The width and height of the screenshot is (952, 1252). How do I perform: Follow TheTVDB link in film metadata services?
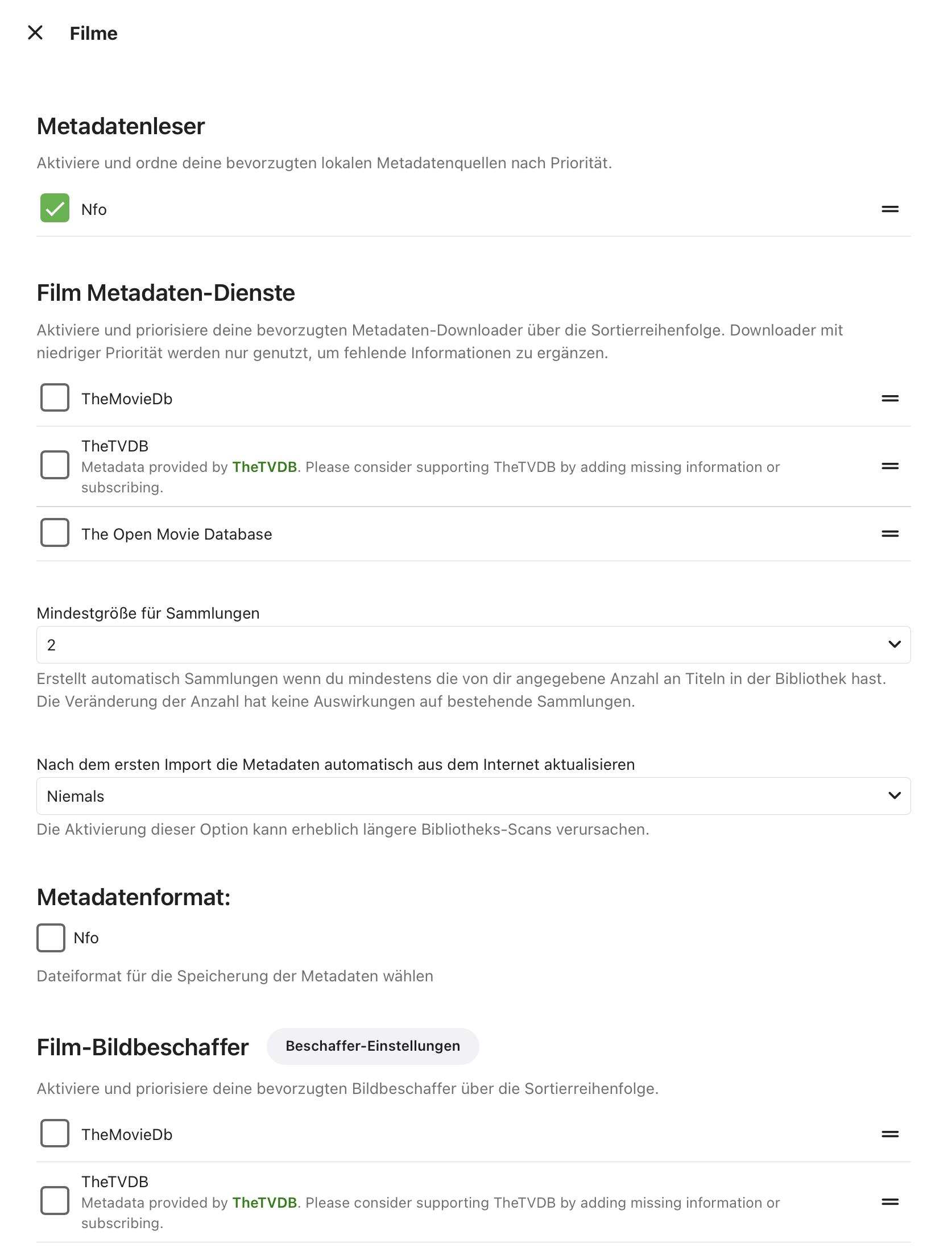[264, 467]
